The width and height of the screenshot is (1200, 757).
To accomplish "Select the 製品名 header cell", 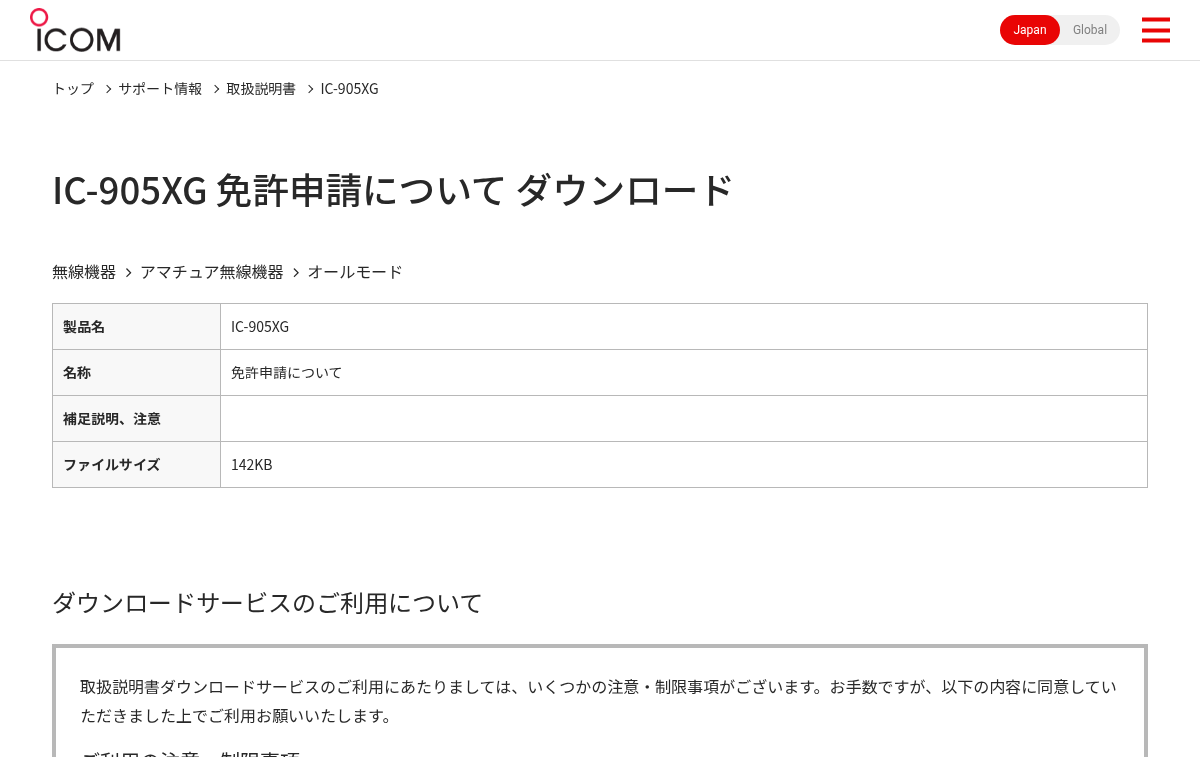I will pyautogui.click(x=136, y=327).
